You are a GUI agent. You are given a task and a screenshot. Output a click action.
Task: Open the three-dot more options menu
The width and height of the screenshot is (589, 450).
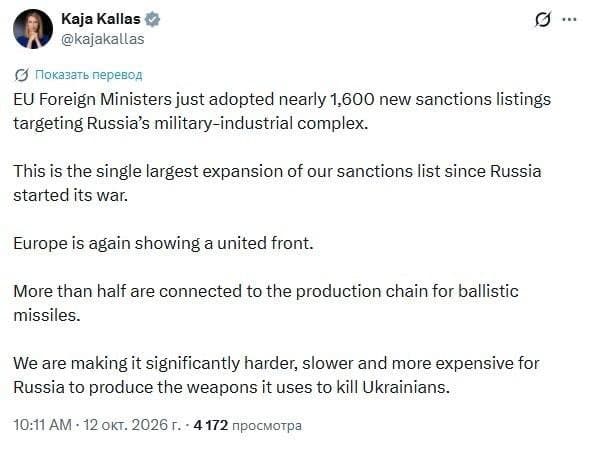click(569, 20)
